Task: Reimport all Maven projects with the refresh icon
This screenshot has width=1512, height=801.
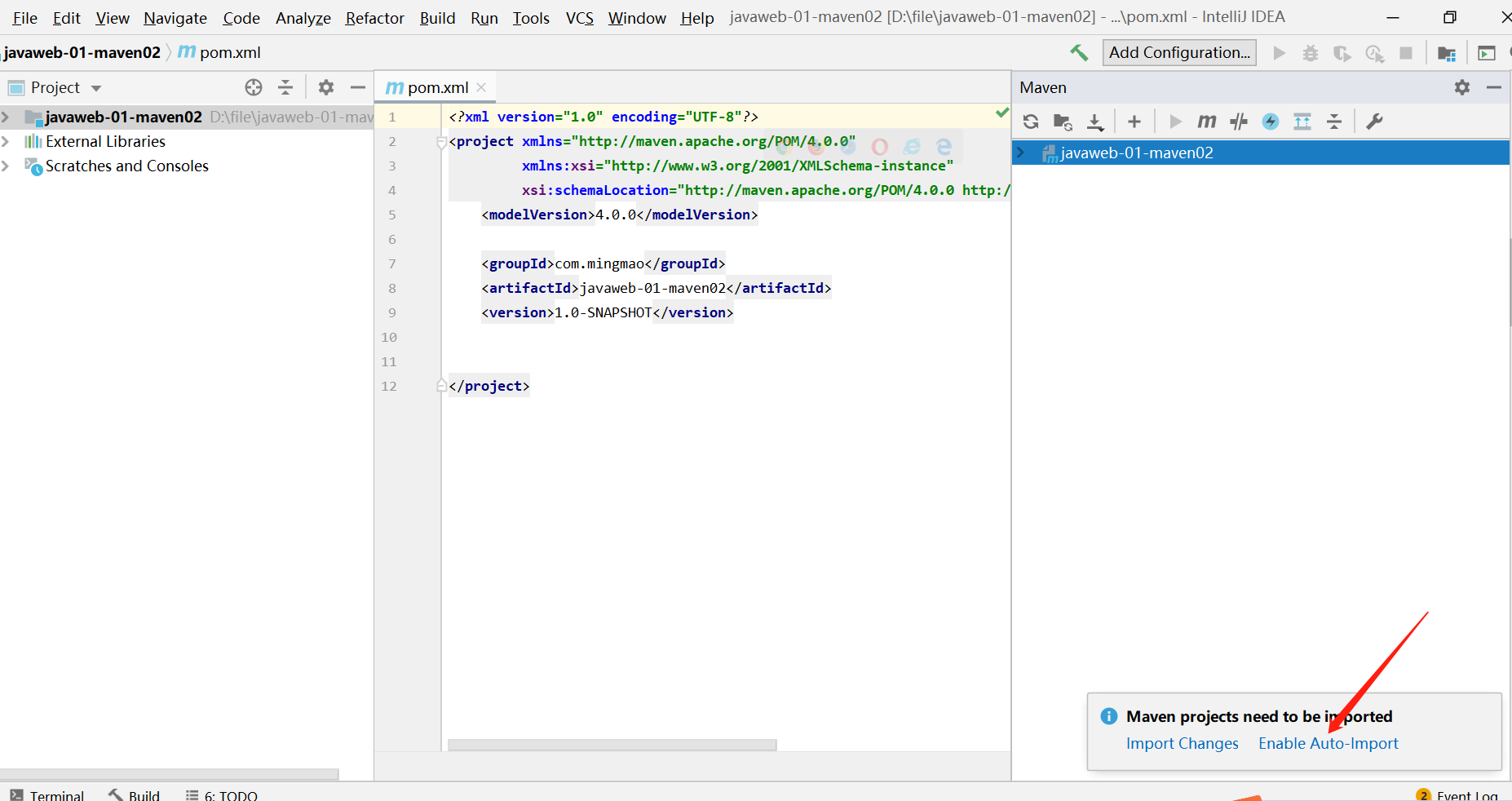Action: (x=1031, y=122)
